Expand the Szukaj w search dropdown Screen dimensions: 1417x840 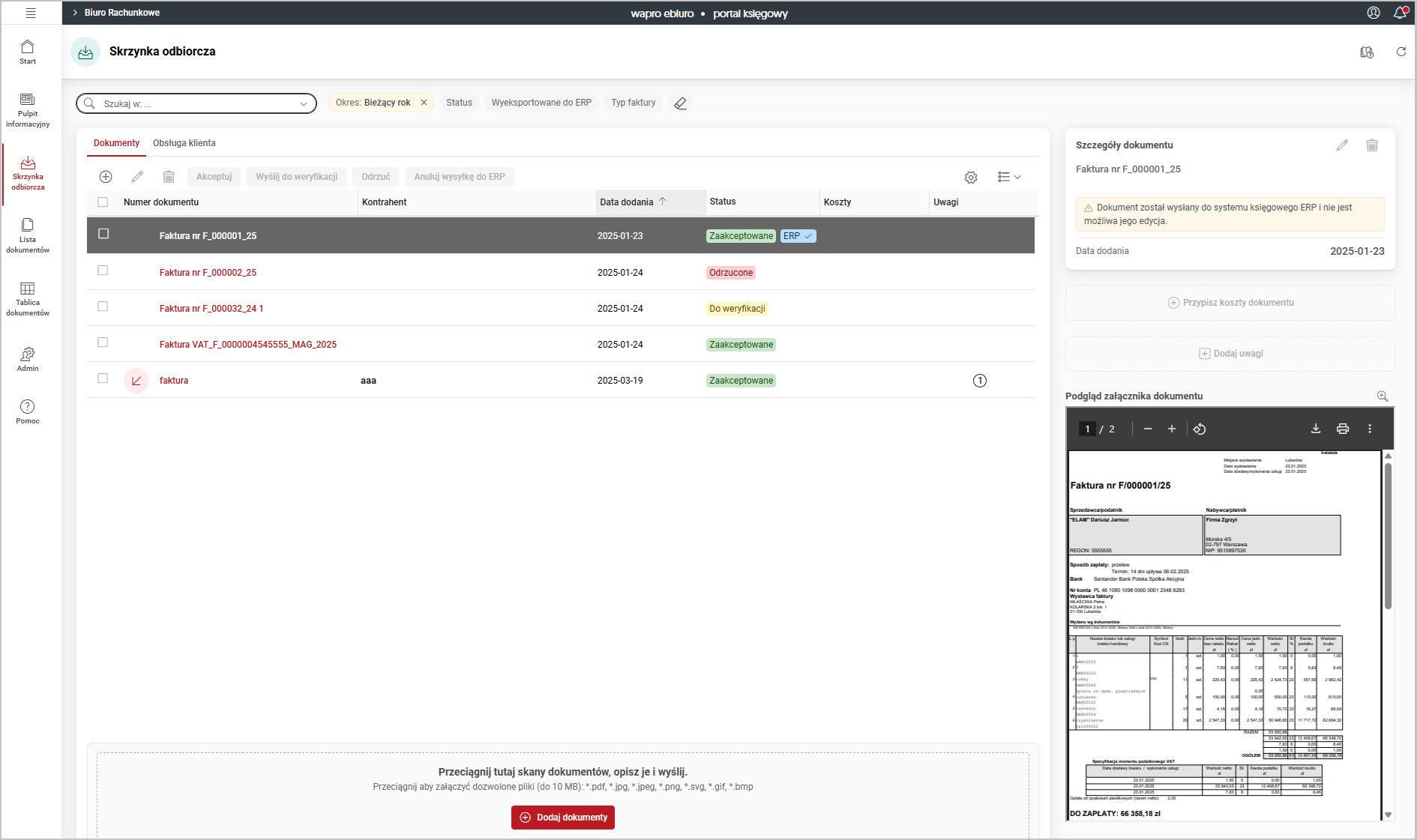(x=304, y=103)
